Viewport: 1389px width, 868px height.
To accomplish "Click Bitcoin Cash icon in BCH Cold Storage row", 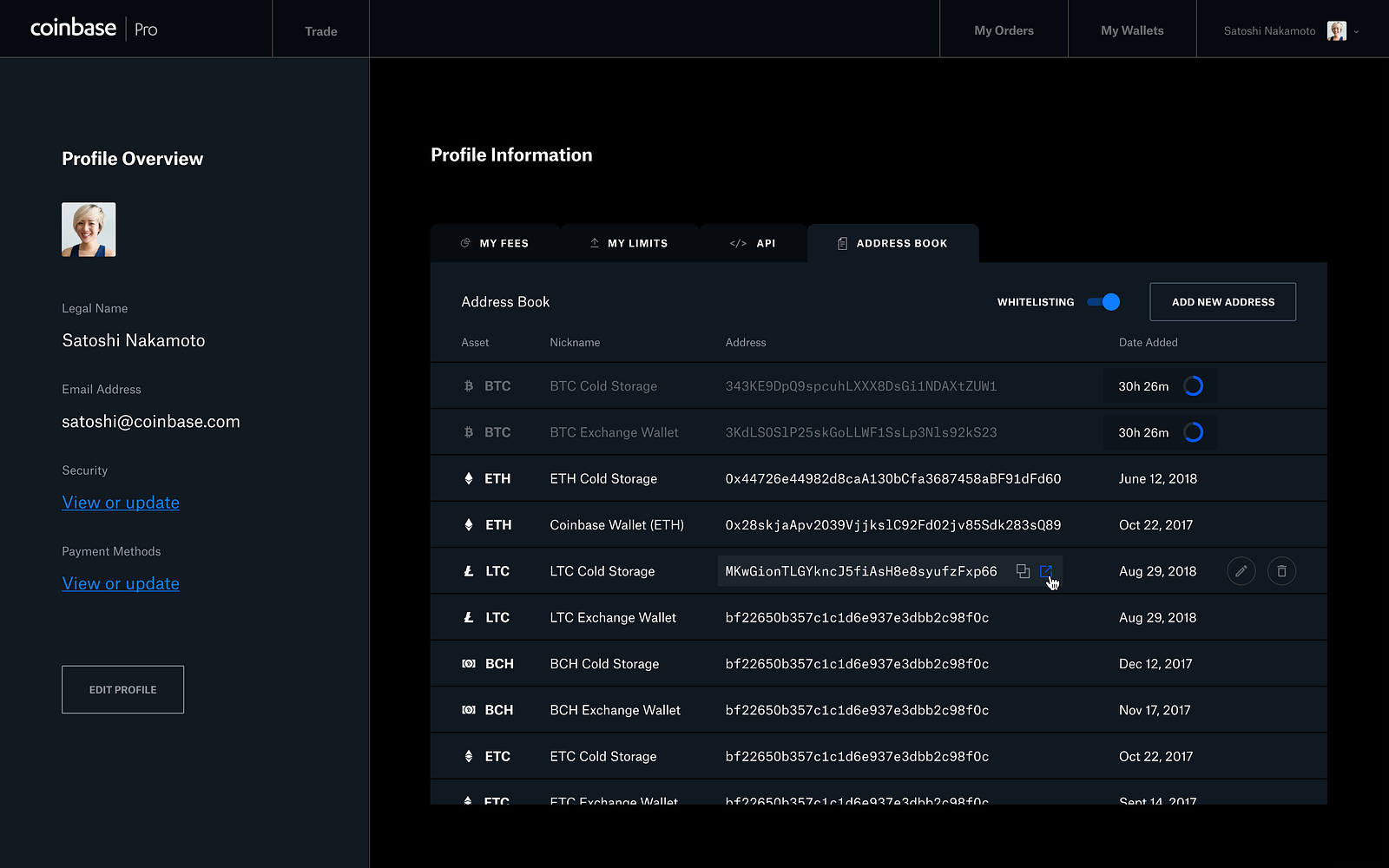I will tap(469, 664).
